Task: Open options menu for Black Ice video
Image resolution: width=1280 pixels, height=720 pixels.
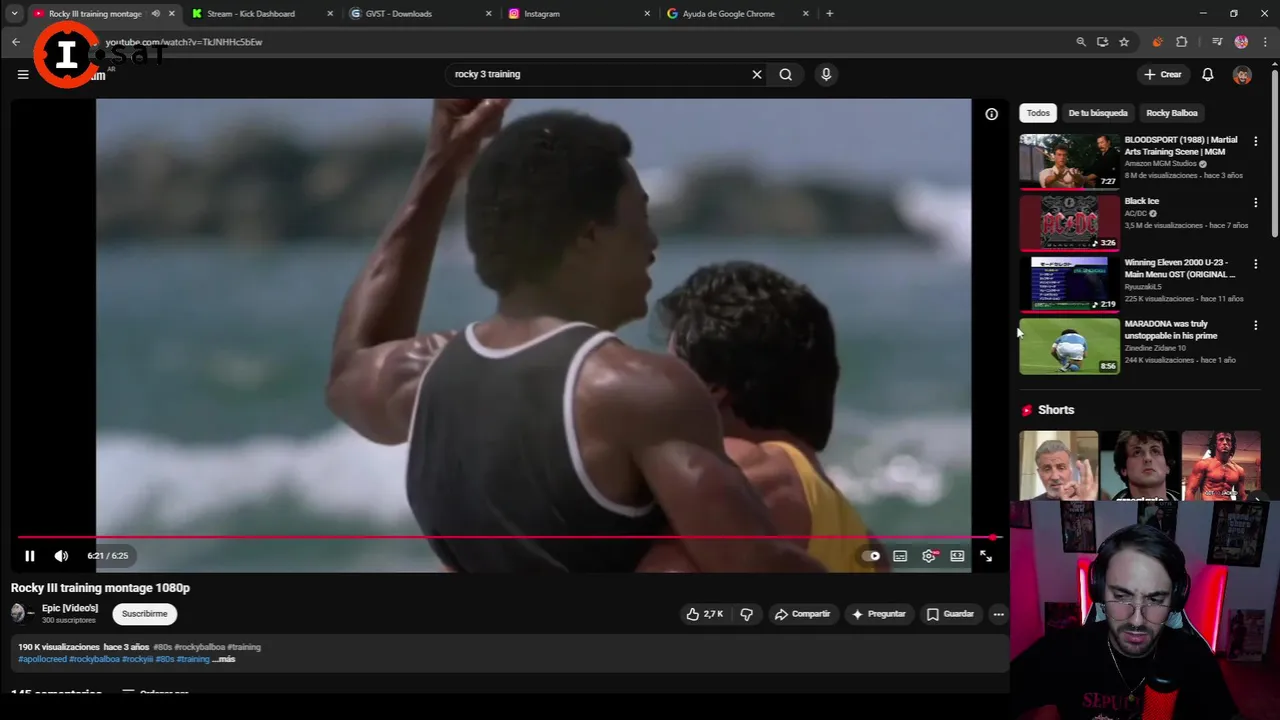Action: (x=1255, y=202)
